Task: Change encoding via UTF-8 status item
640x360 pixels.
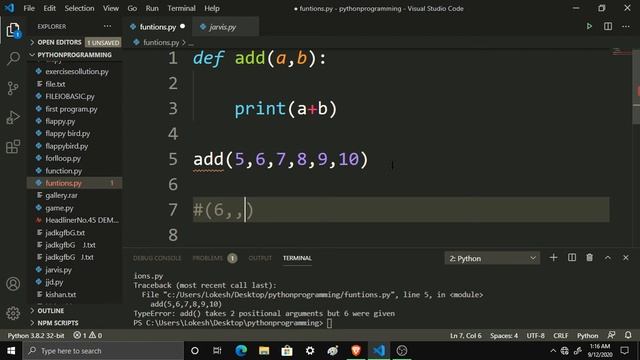Action: pyautogui.click(x=536, y=336)
